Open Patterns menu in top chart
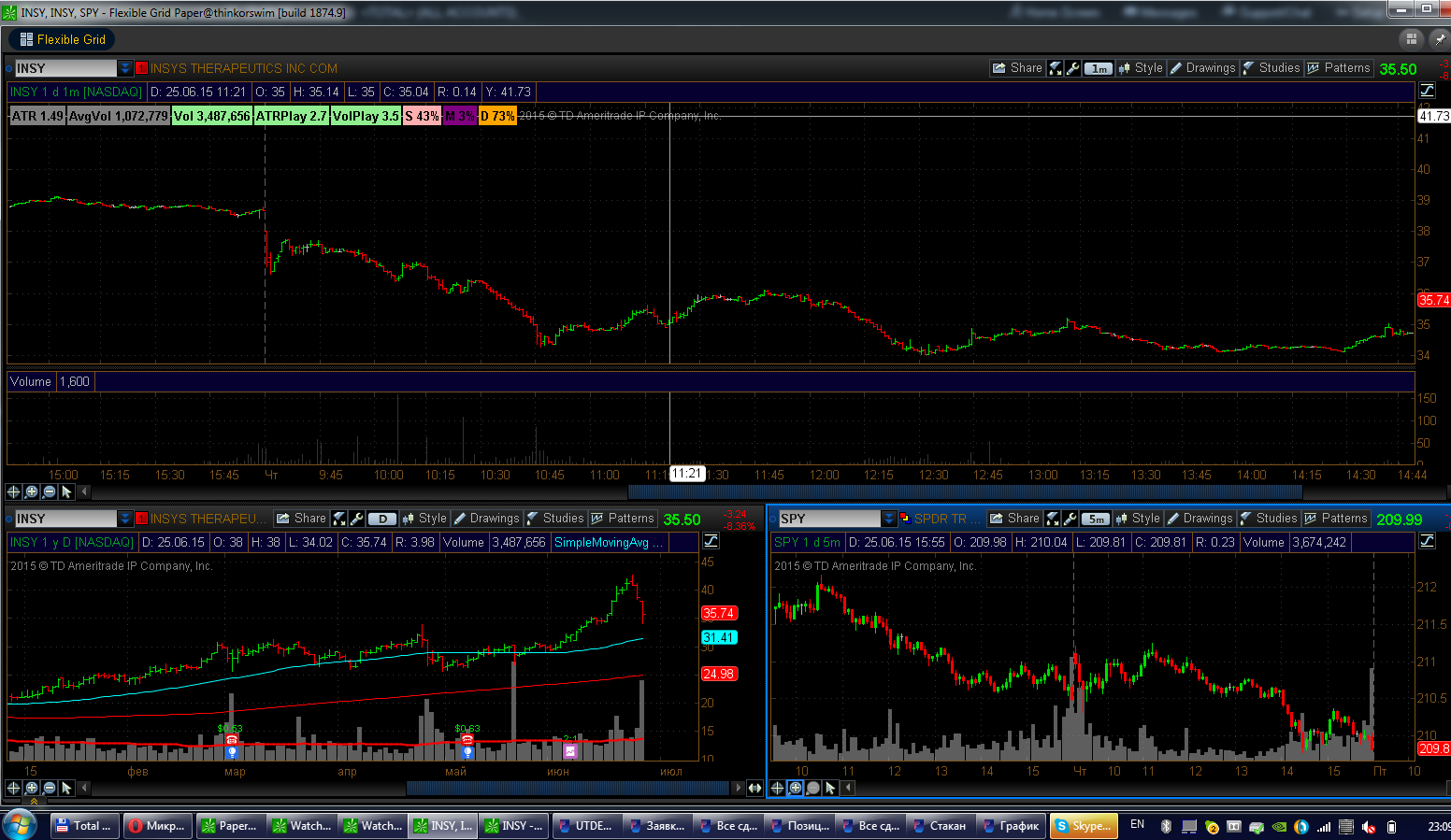The width and height of the screenshot is (1451, 840). [1339, 68]
